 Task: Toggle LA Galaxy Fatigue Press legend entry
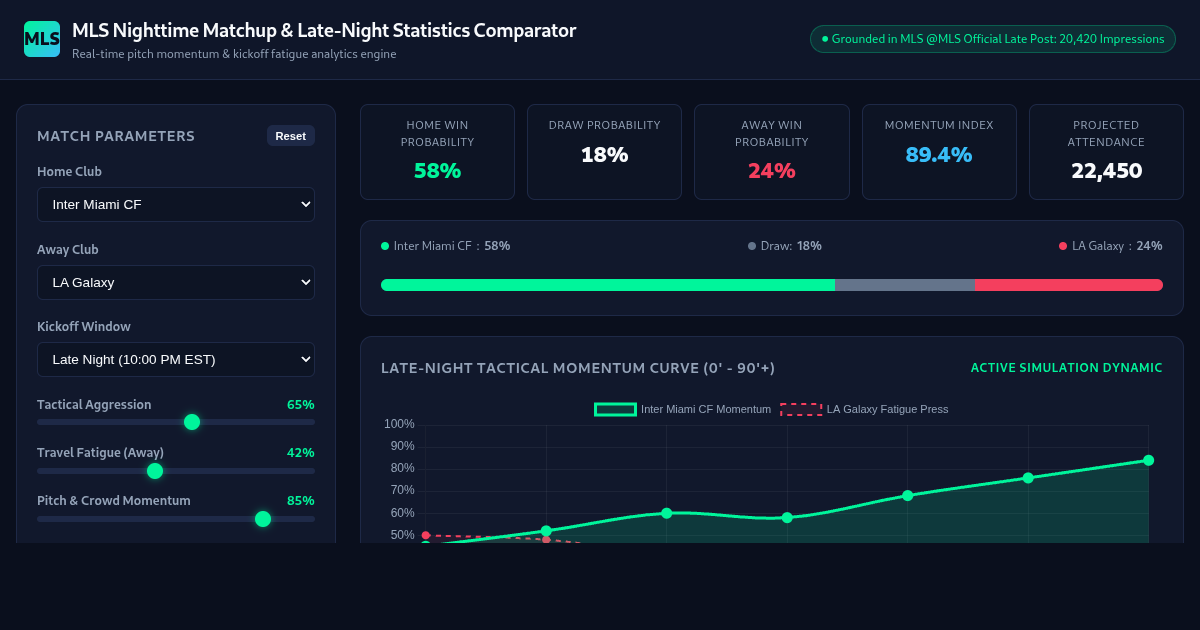(x=864, y=409)
